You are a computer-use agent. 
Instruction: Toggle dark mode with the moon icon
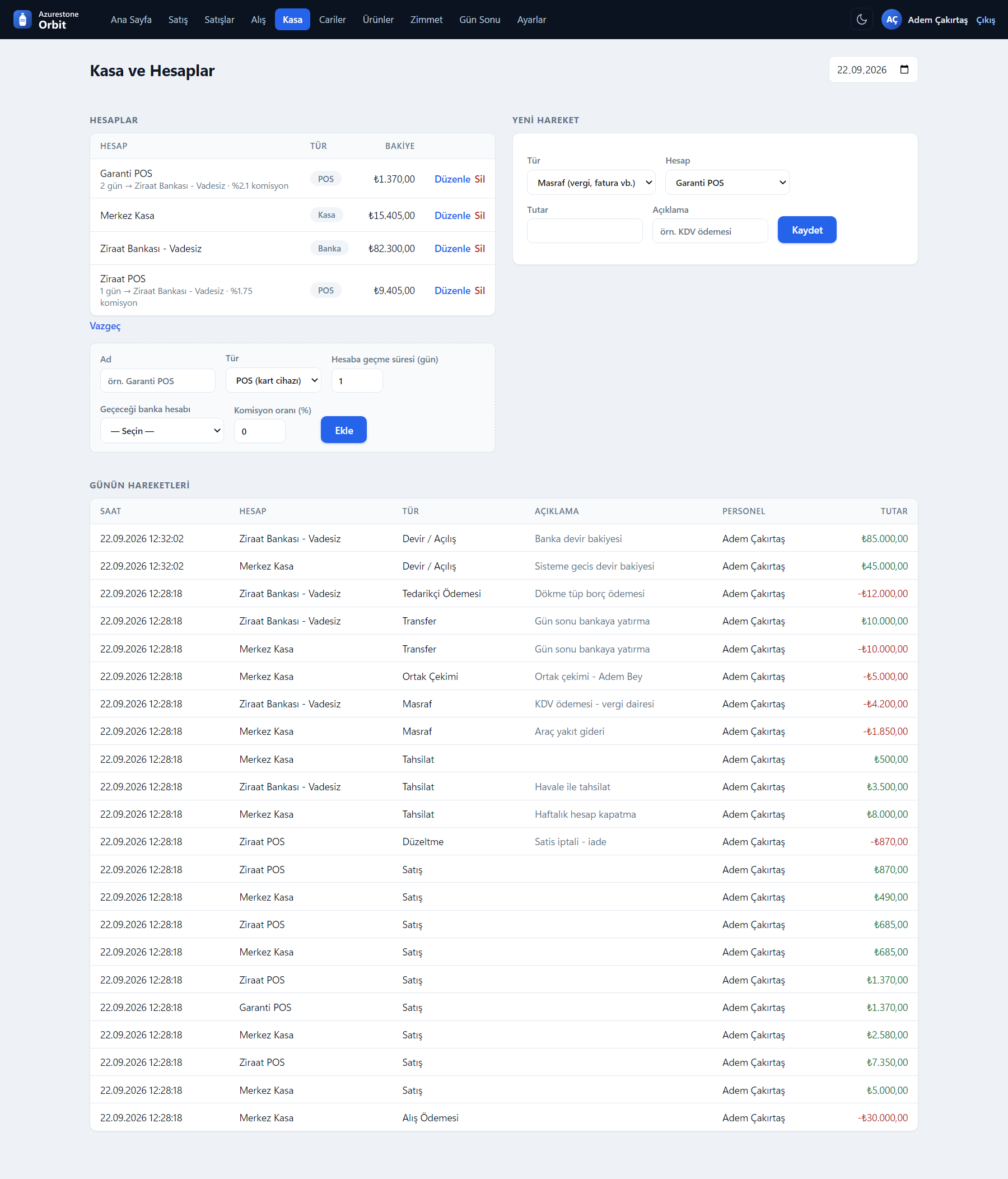861,20
